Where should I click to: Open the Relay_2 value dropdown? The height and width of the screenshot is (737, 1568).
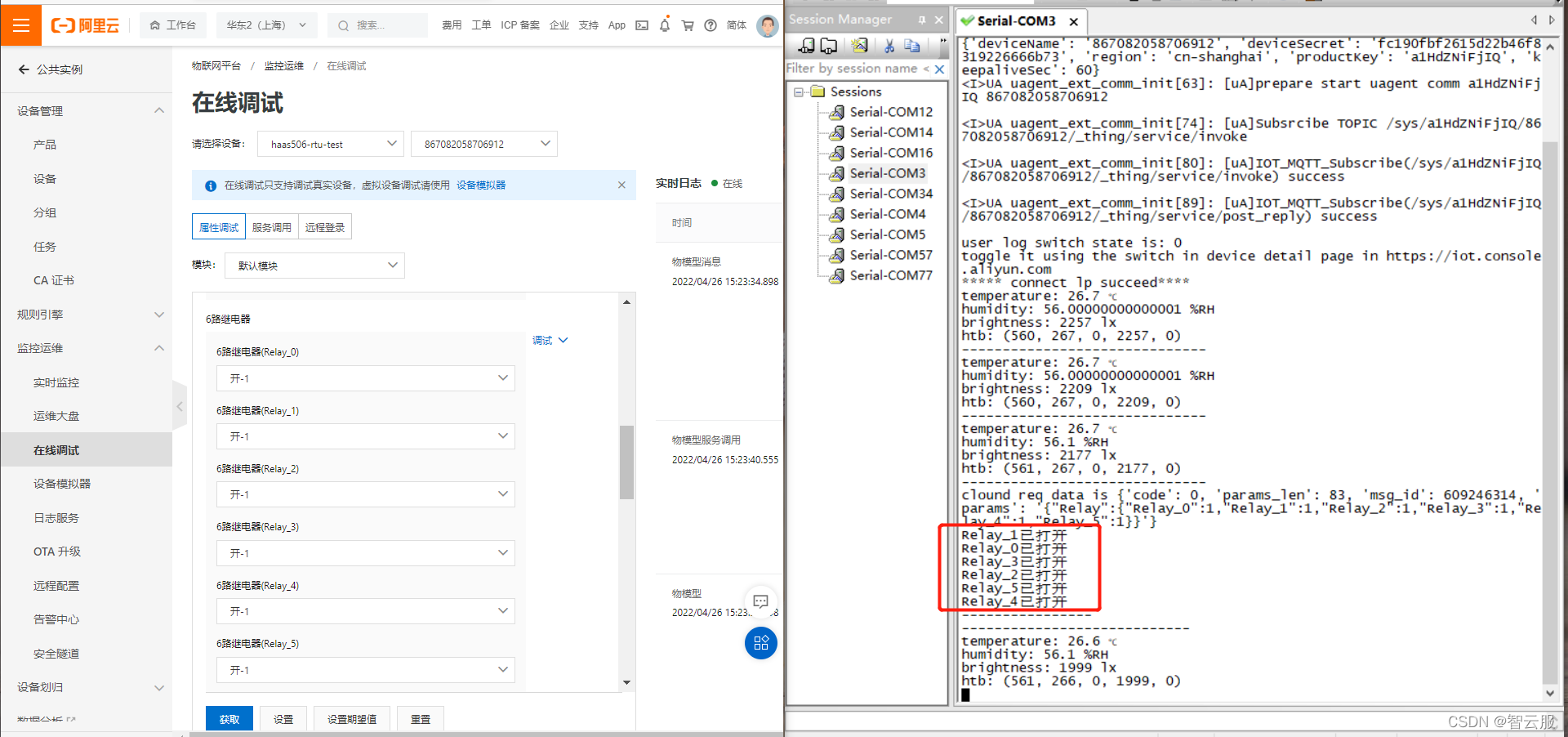pos(365,494)
